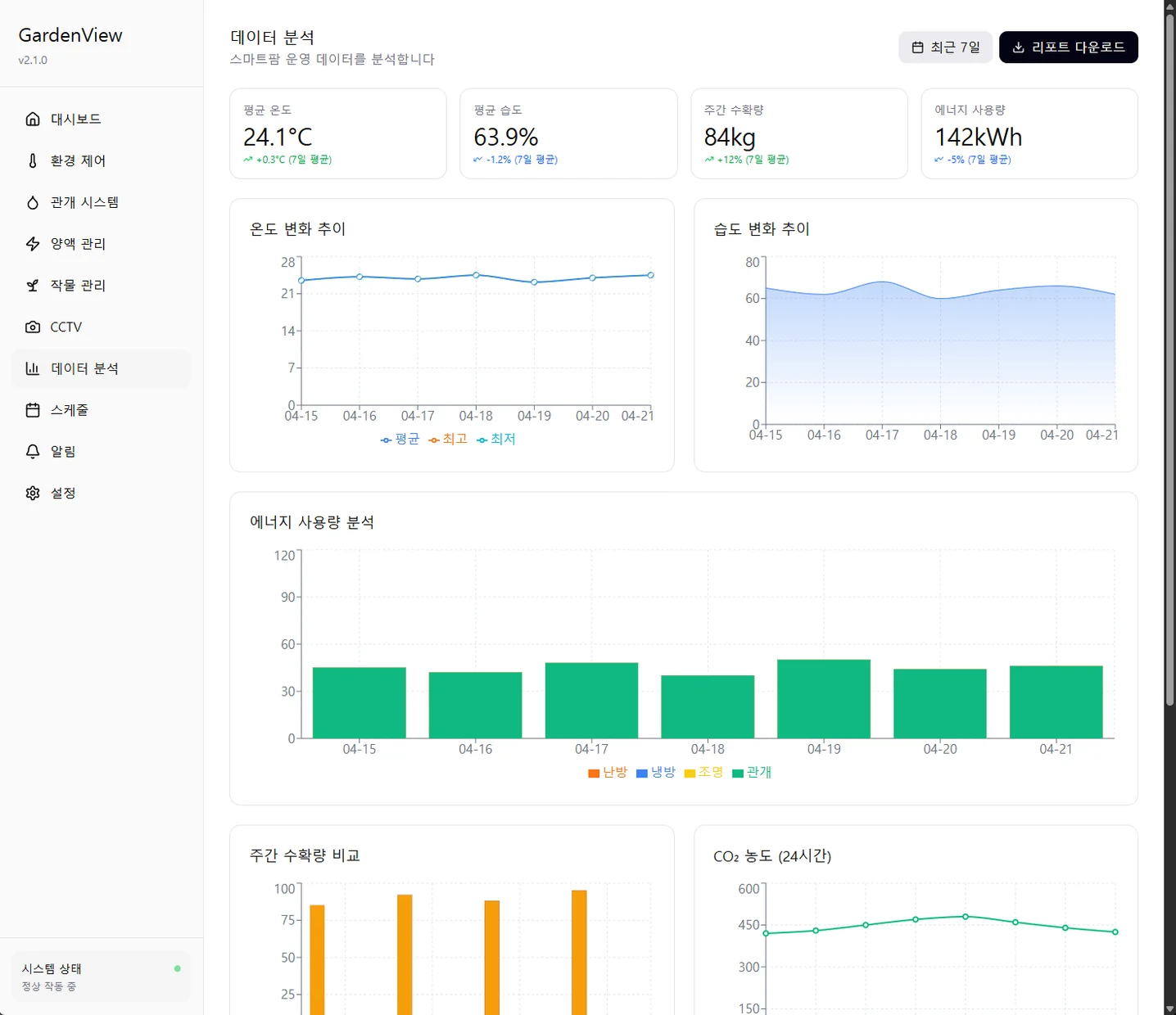Click the 평균 습도 value 63.9%

[x=506, y=137]
